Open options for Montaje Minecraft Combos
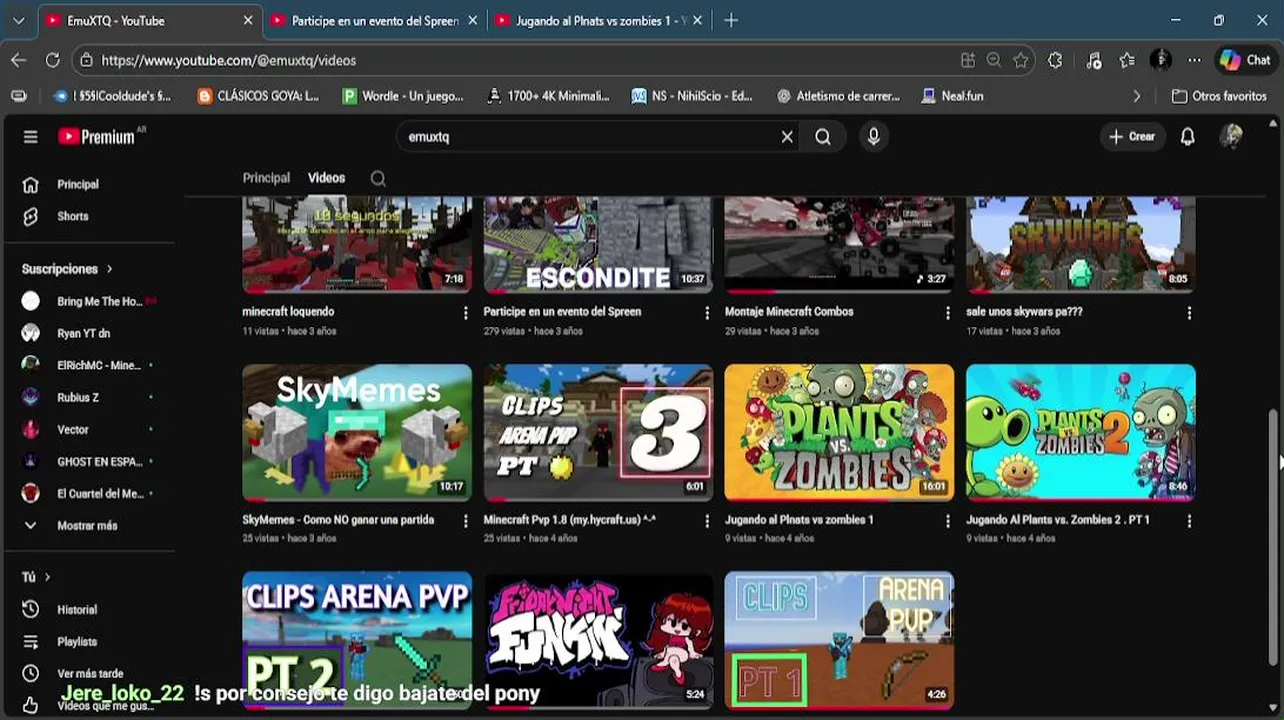This screenshot has height=720, width=1284. [948, 313]
